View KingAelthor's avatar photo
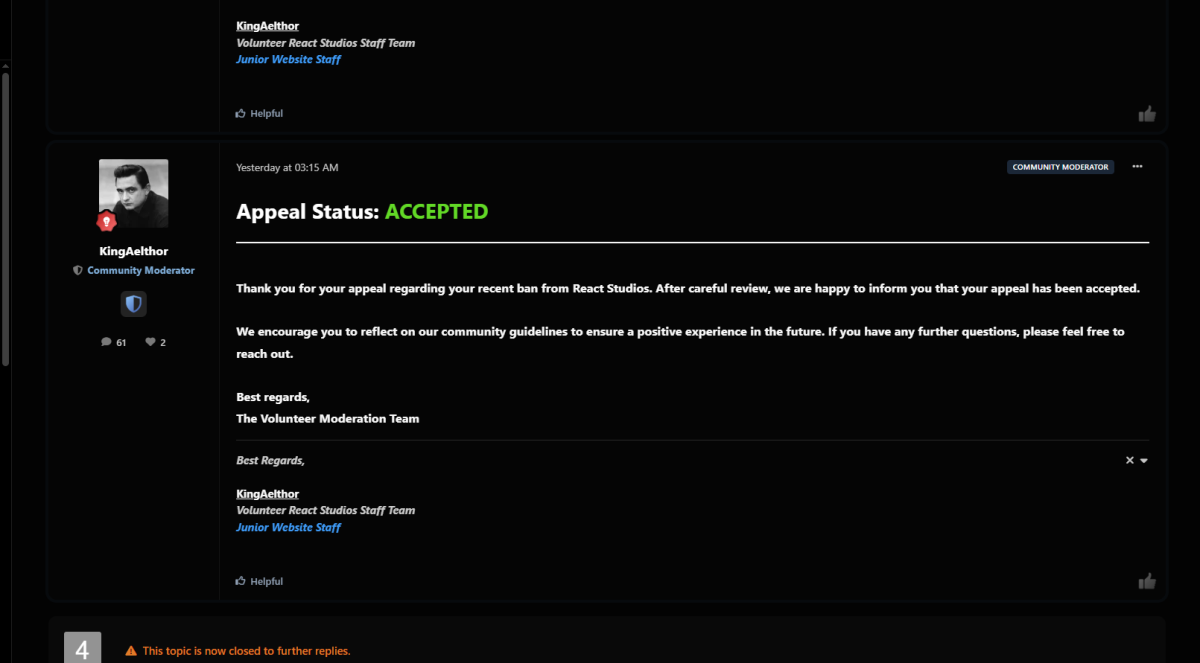This screenshot has width=1200, height=663. (x=134, y=193)
